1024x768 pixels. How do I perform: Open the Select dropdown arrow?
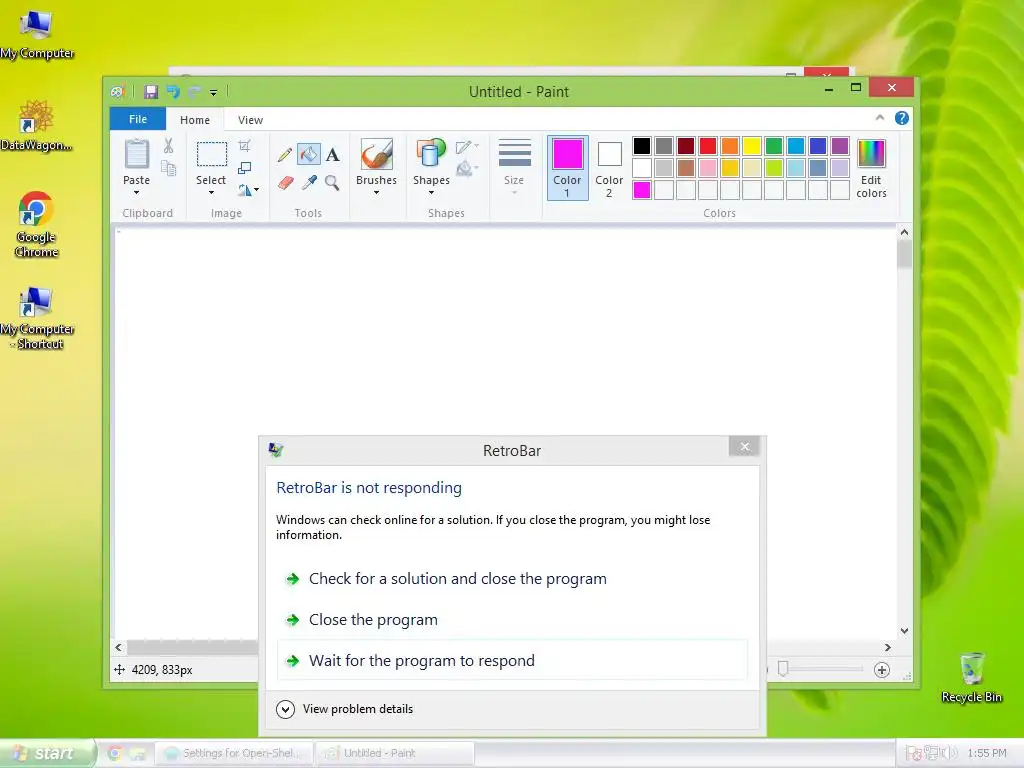pos(211,193)
